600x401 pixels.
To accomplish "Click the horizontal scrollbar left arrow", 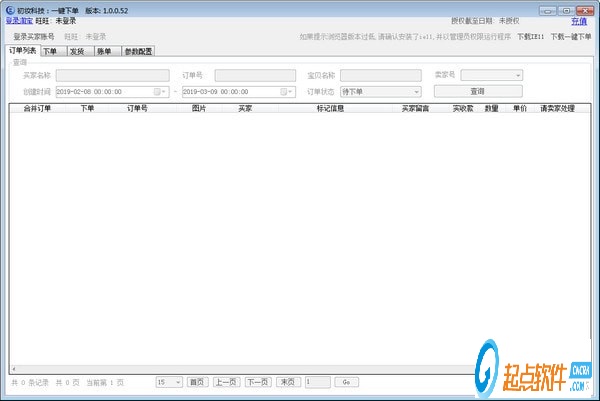I will point(14,369).
